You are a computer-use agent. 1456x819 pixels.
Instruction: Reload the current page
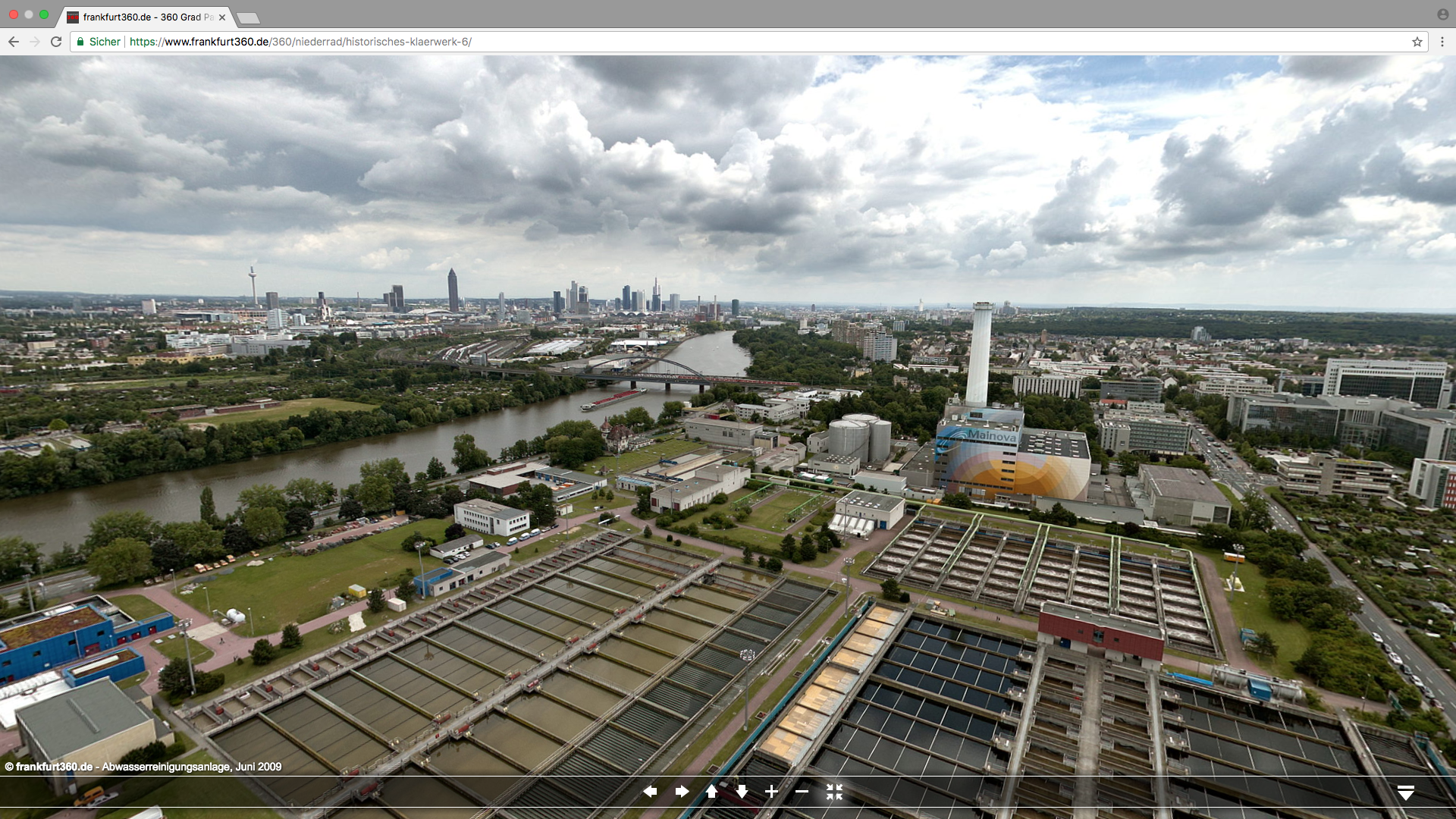pos(56,42)
